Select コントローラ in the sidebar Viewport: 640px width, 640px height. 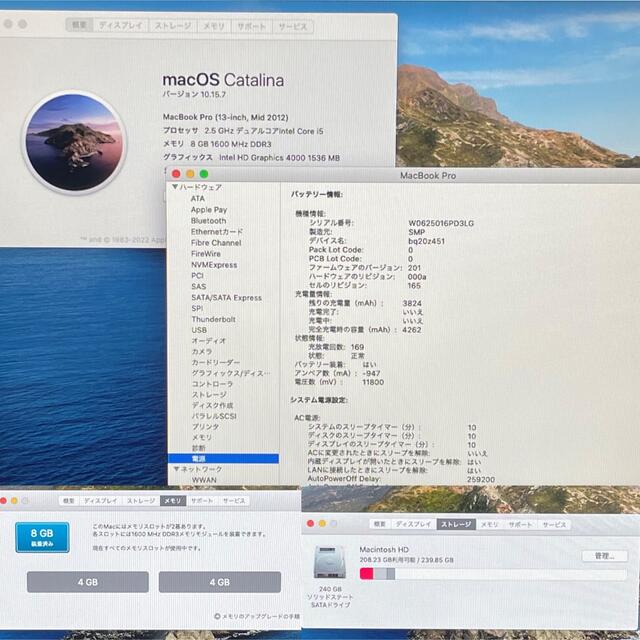212,384
